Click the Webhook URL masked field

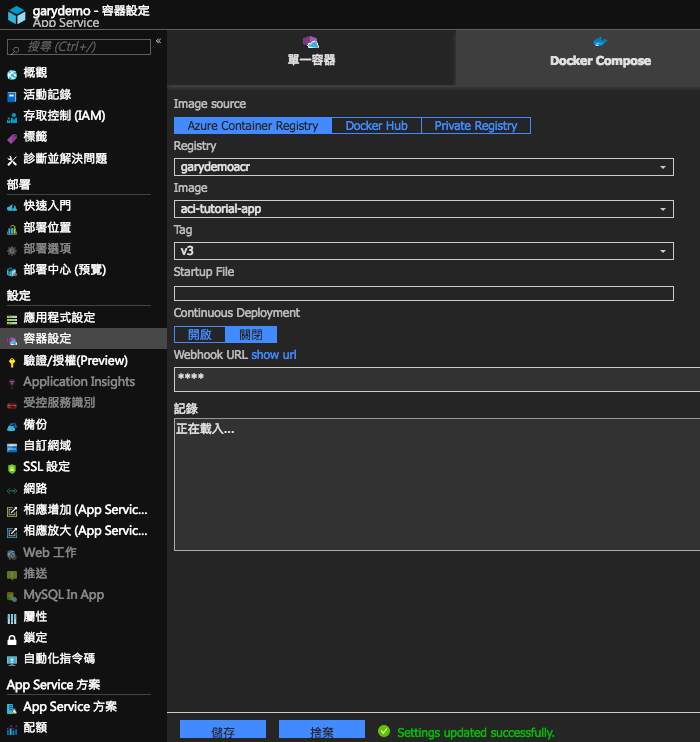click(437, 379)
